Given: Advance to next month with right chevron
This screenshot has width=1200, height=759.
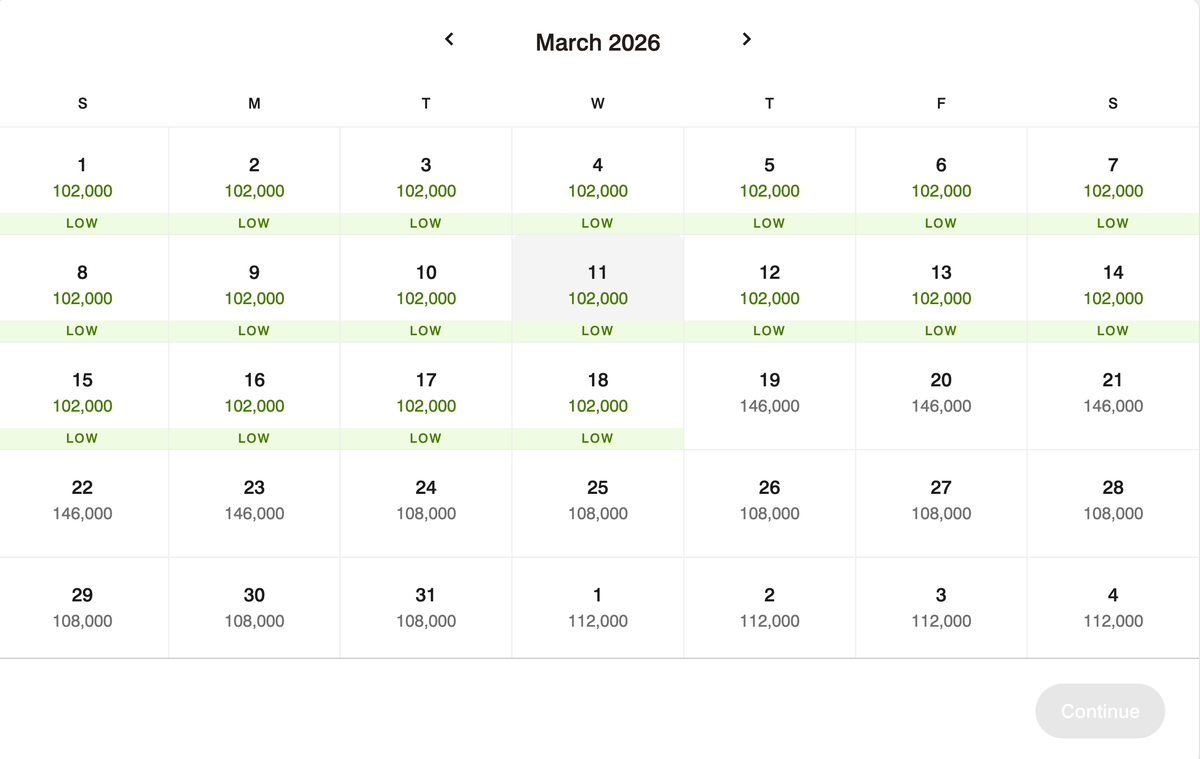Looking at the screenshot, I should pyautogui.click(x=746, y=39).
